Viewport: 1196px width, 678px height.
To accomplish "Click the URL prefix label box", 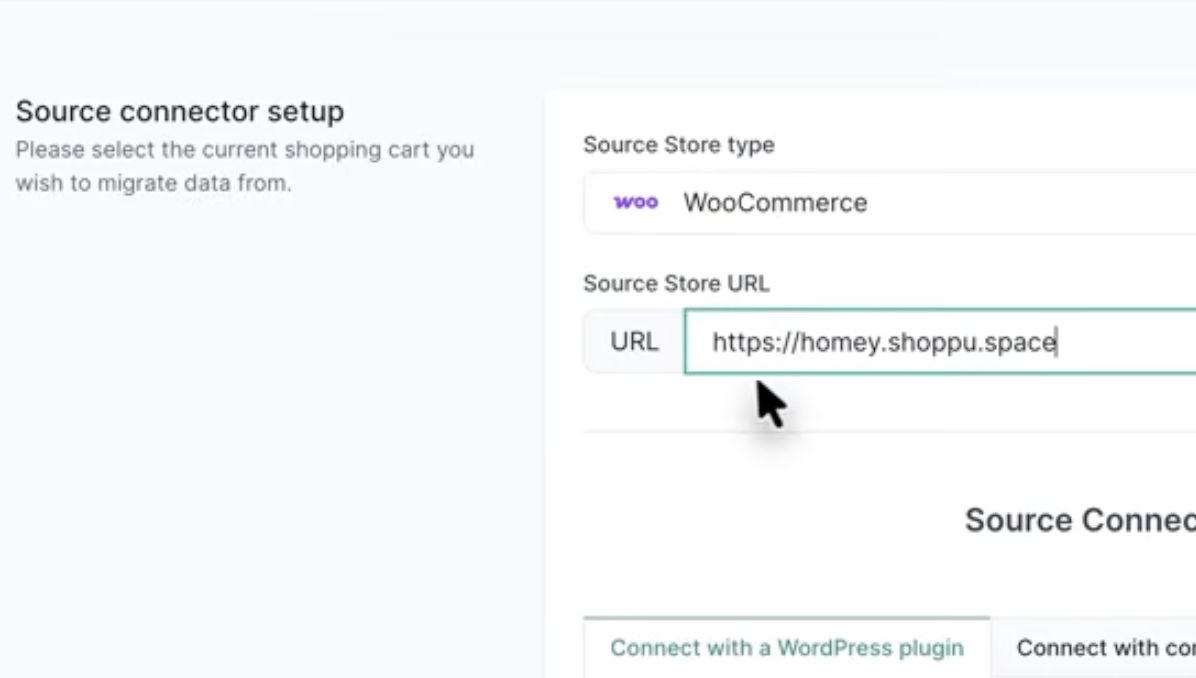I will (x=634, y=342).
